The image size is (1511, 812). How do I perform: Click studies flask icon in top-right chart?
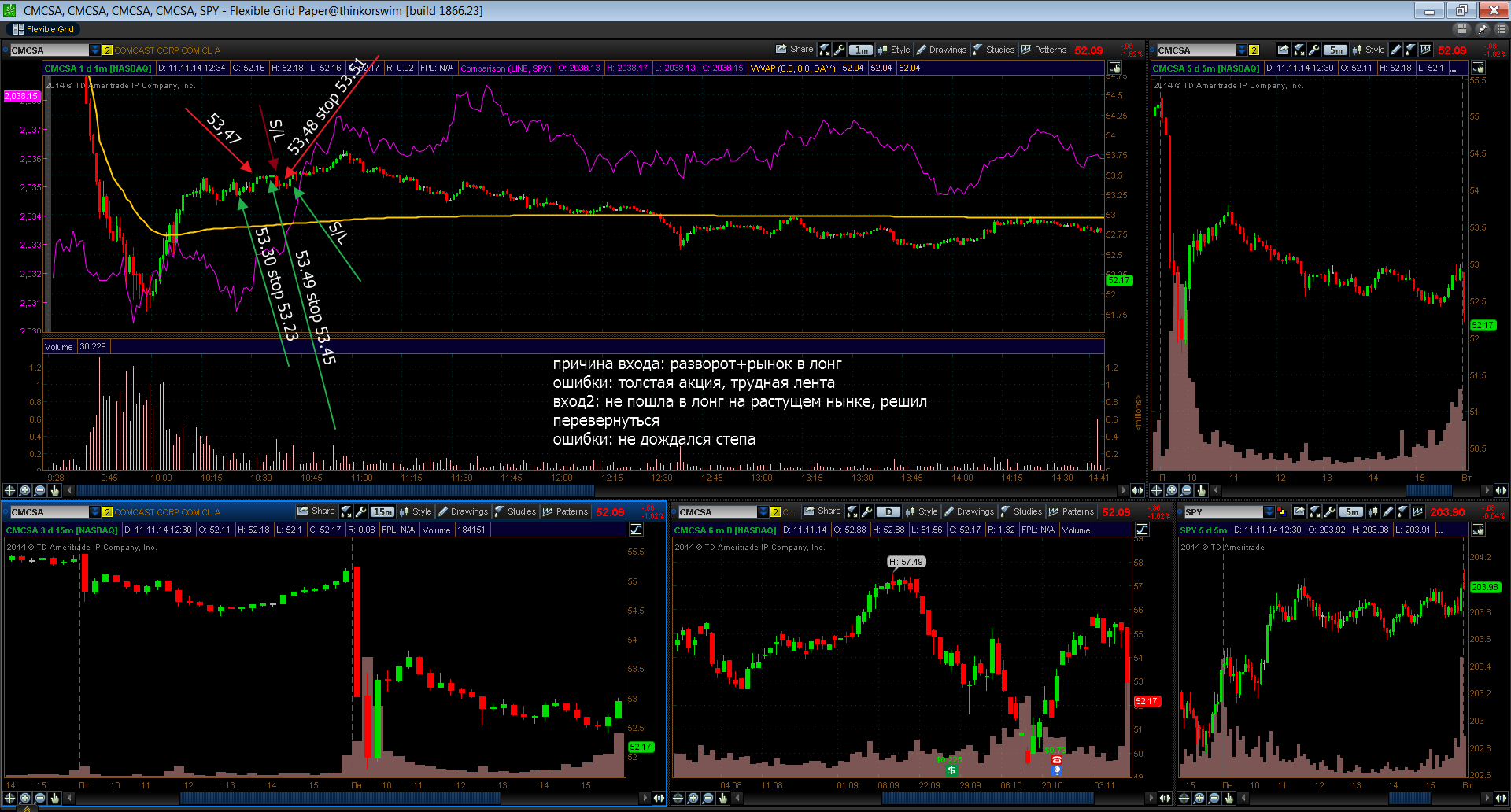point(1410,50)
